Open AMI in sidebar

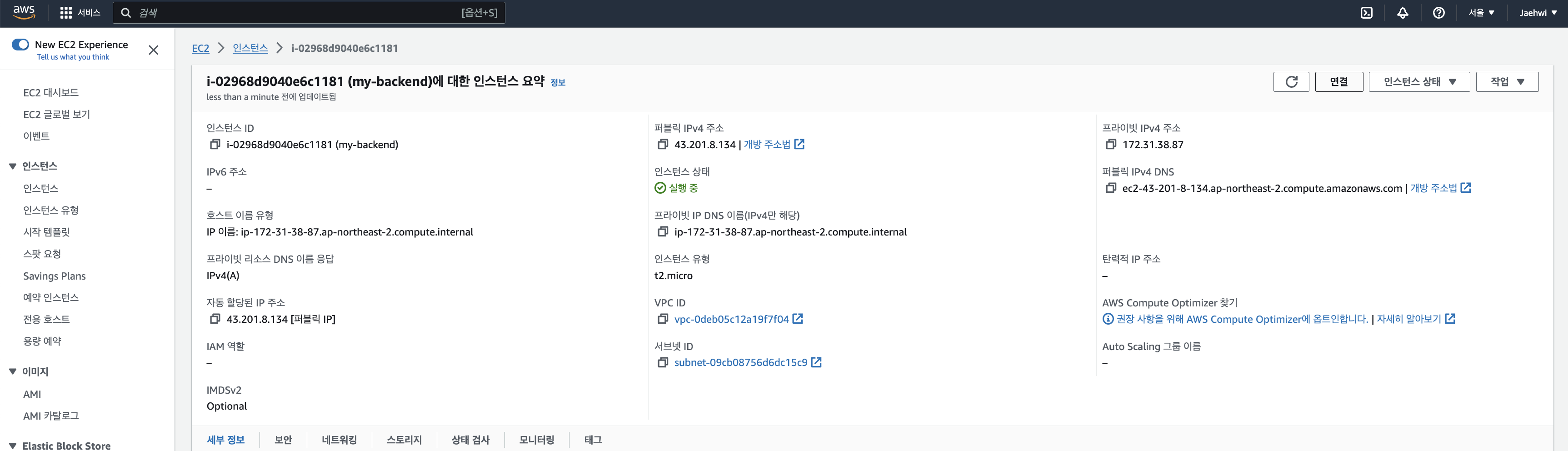32,394
